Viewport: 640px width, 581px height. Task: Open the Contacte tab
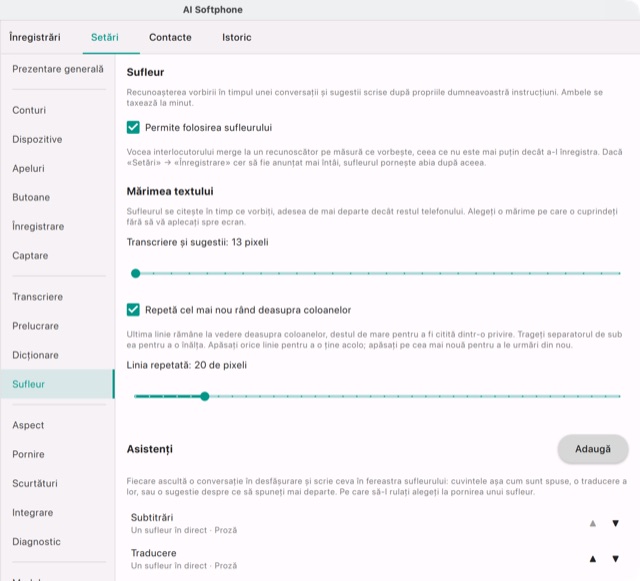click(170, 37)
